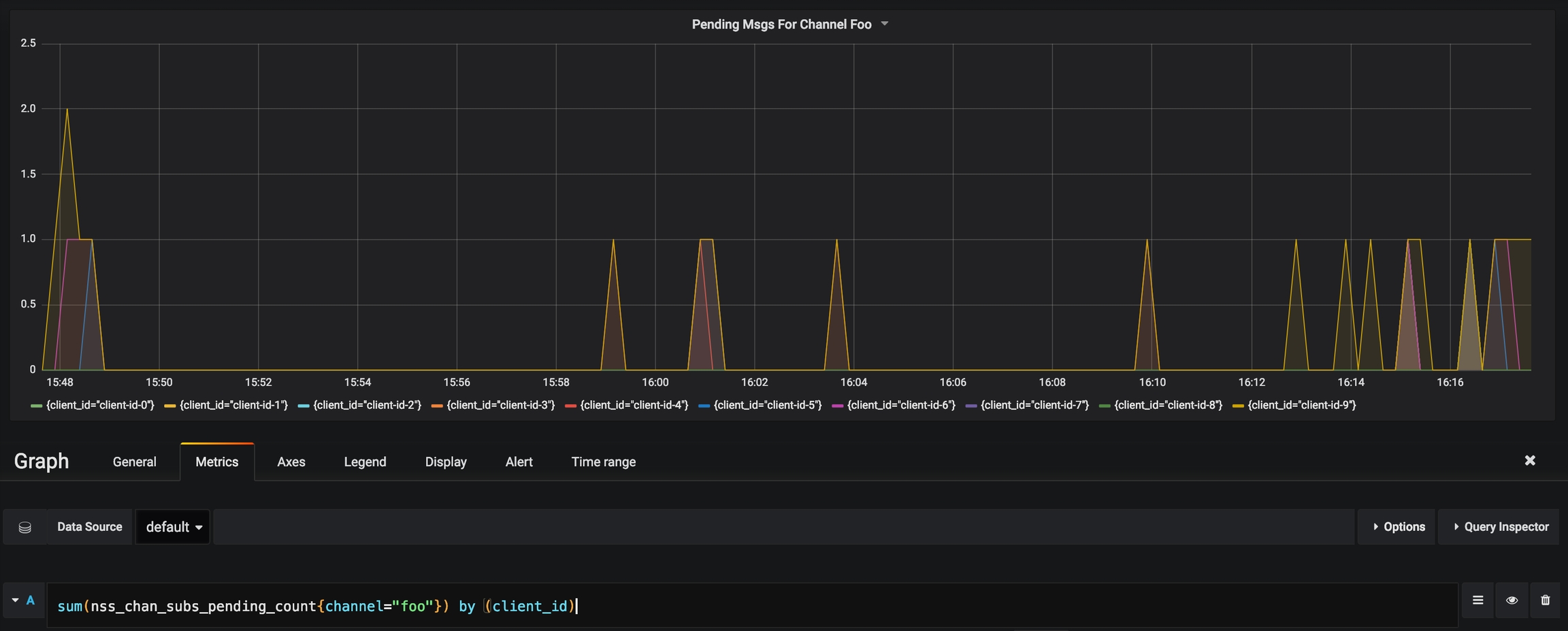Close the panel editor with X
1568x631 pixels.
[x=1530, y=461]
